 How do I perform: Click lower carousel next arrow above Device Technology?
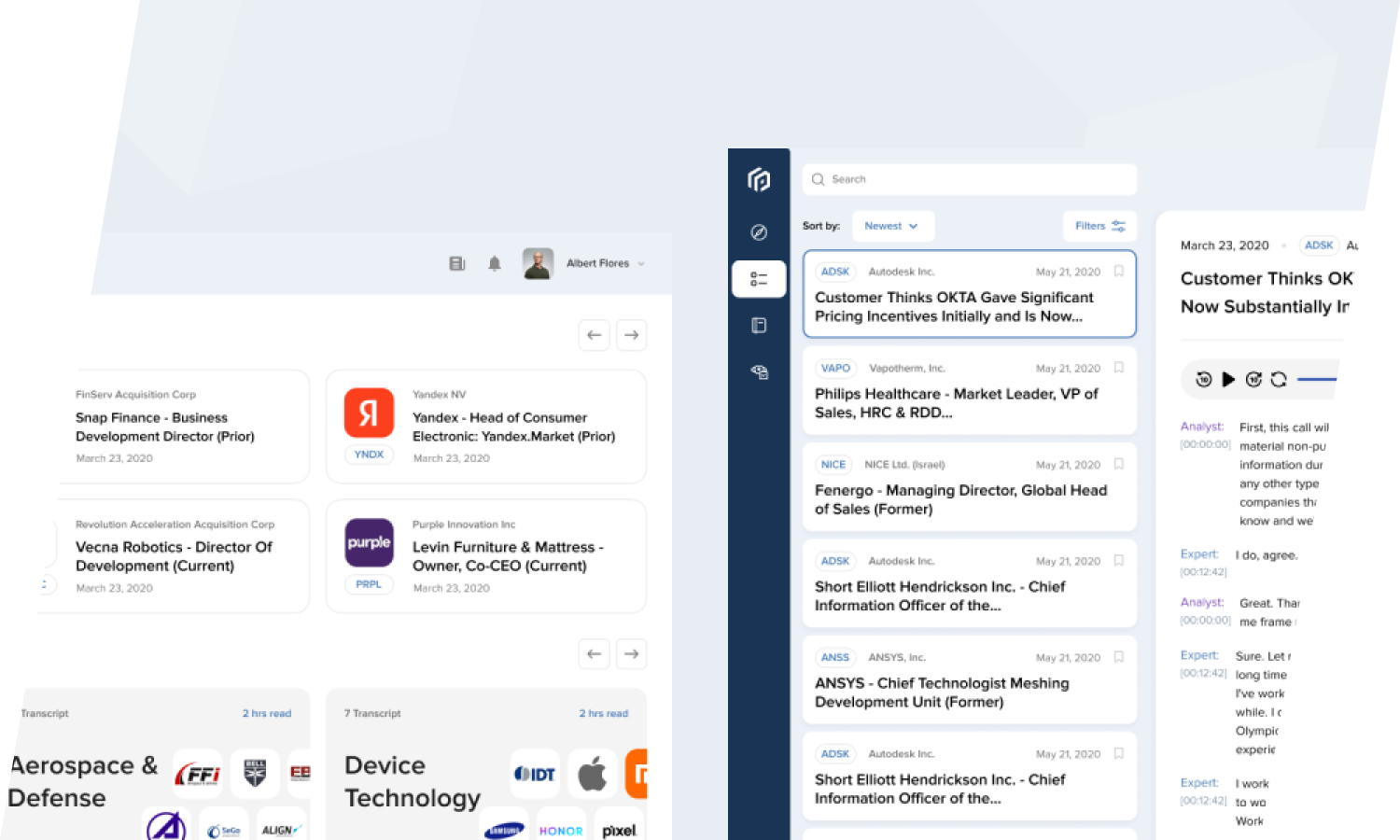632,654
